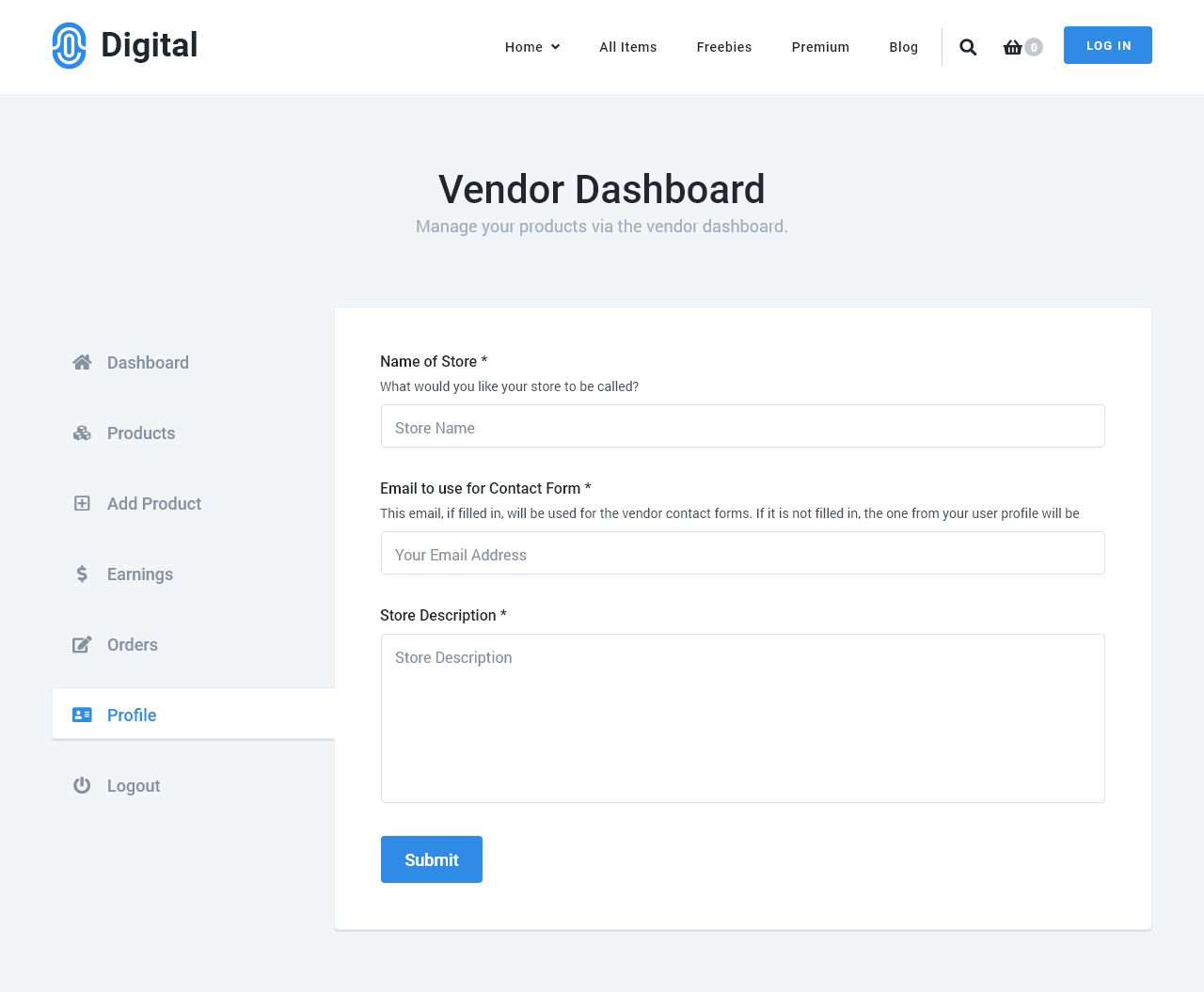Expand the Home menu dropdown arrow
This screenshot has width=1204, height=992.
tap(555, 47)
